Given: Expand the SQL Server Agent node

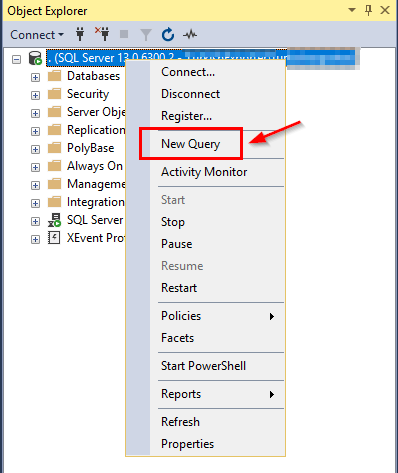Looking at the screenshot, I should point(35,221).
